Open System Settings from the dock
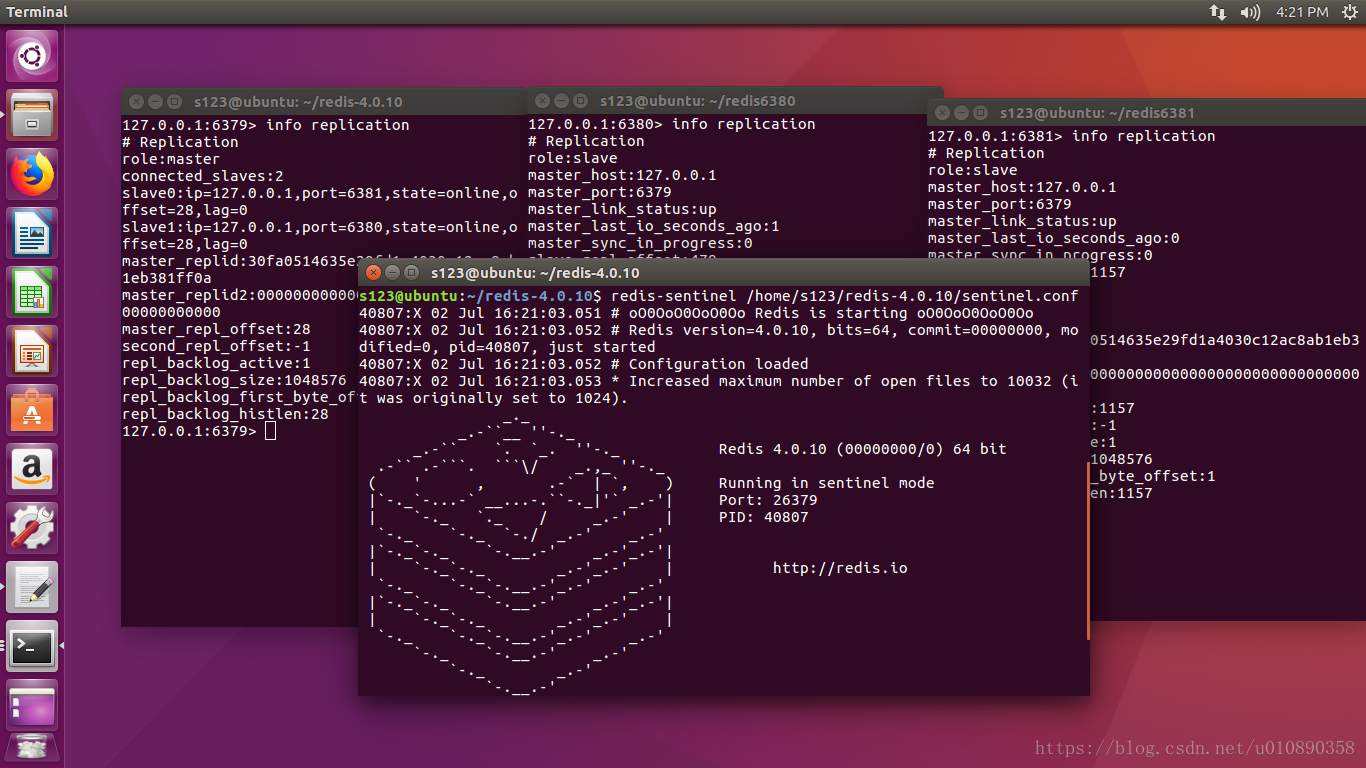Screen dimensions: 1366x768 click(x=32, y=528)
